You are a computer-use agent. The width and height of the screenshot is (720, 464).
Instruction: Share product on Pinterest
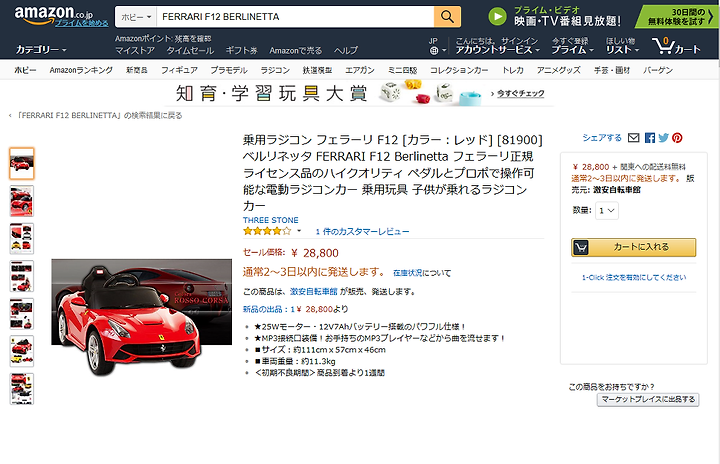(677, 138)
